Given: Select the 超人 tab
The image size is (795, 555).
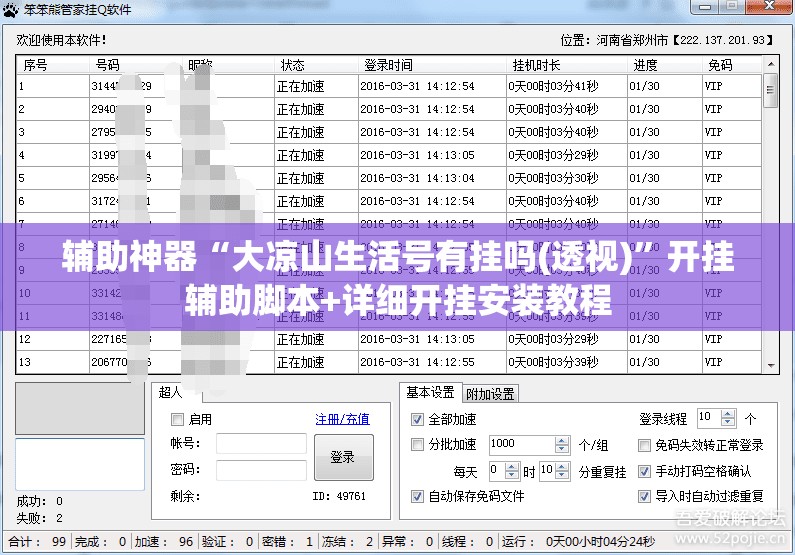Looking at the screenshot, I should [170, 392].
